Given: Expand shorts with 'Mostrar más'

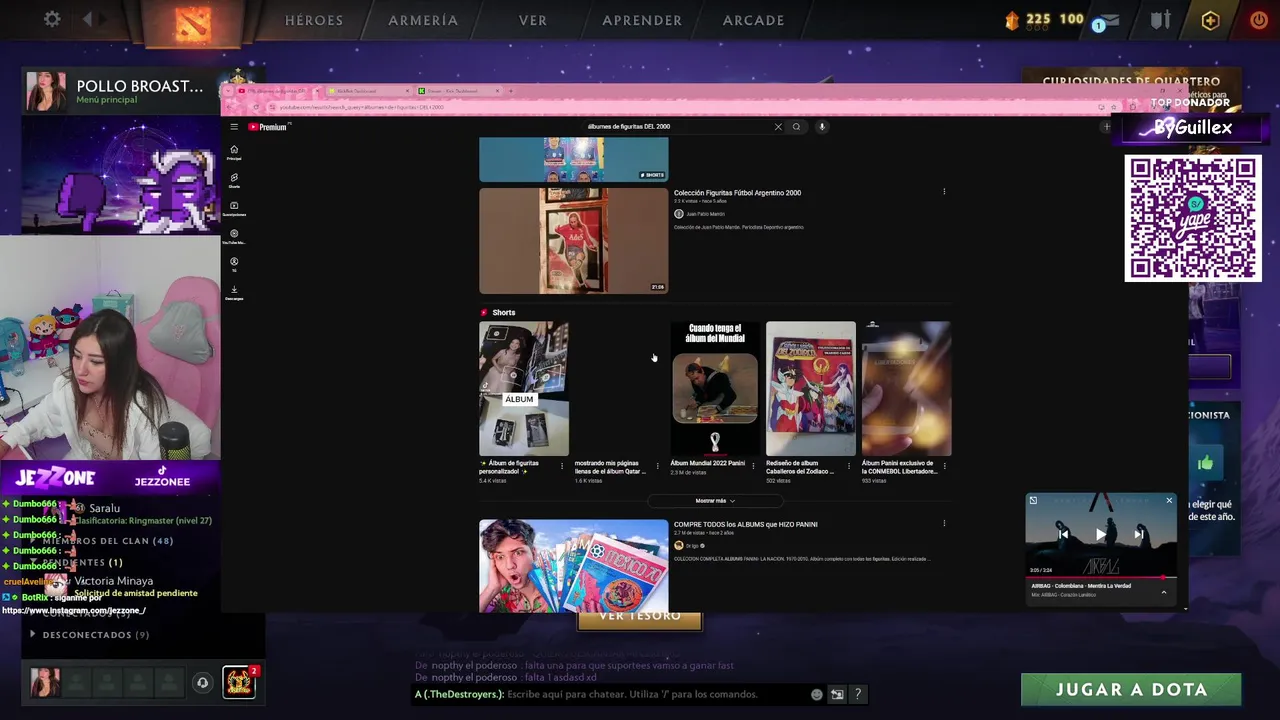Looking at the screenshot, I should tap(715, 501).
